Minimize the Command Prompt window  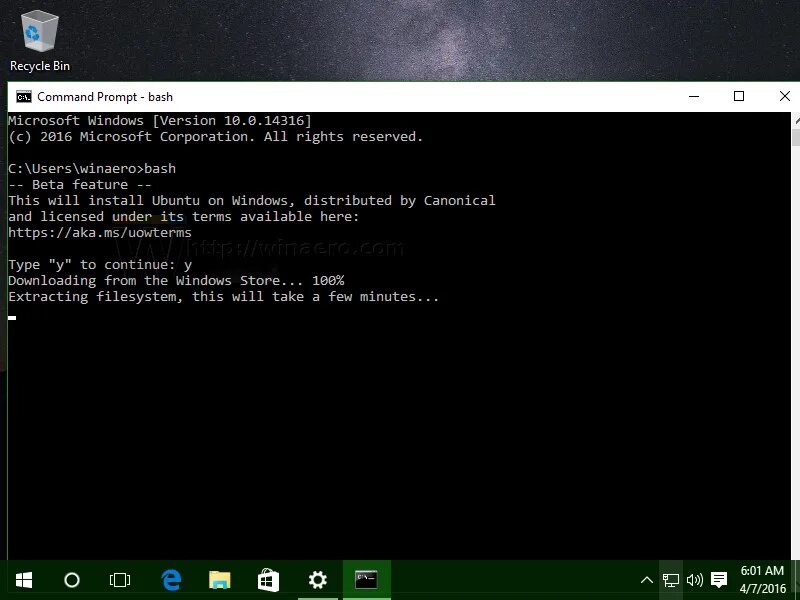694,96
